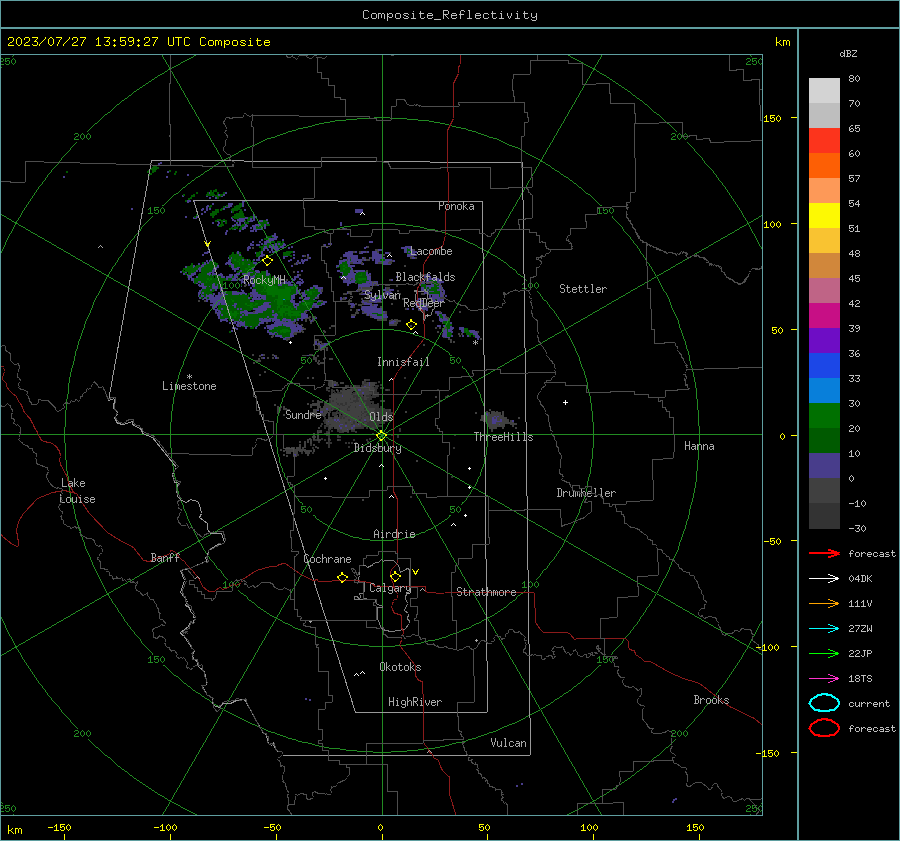This screenshot has height=841, width=900.
Task: Click the Composite_Reflectivity title
Action: 449,15
